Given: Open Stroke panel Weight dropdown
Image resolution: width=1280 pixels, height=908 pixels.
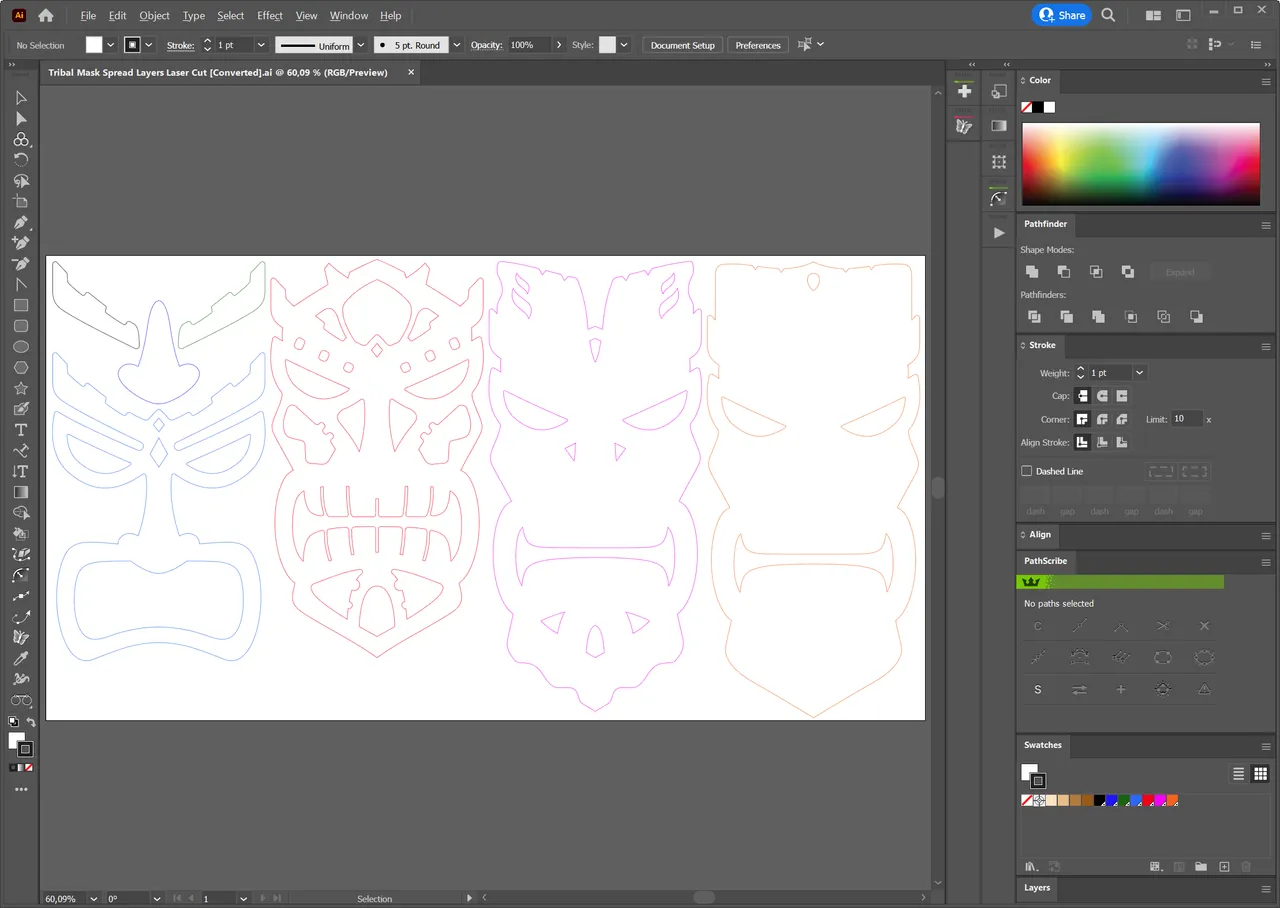Looking at the screenshot, I should (1139, 373).
